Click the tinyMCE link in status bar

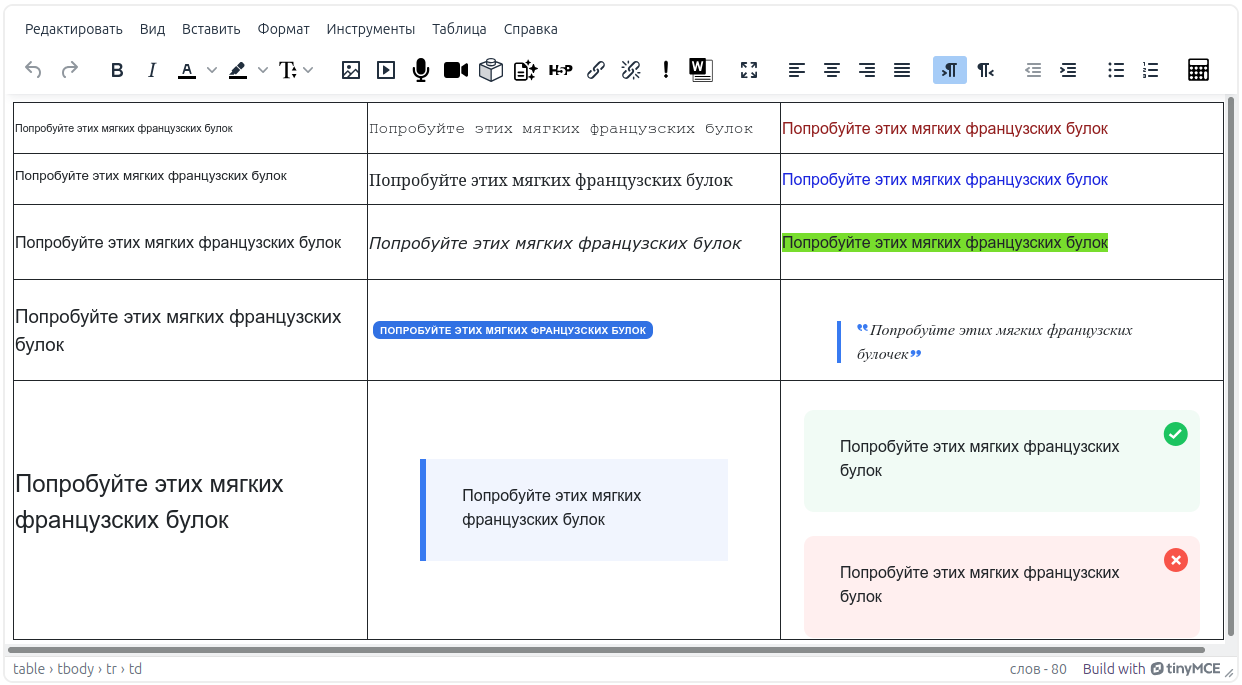pos(1186,669)
